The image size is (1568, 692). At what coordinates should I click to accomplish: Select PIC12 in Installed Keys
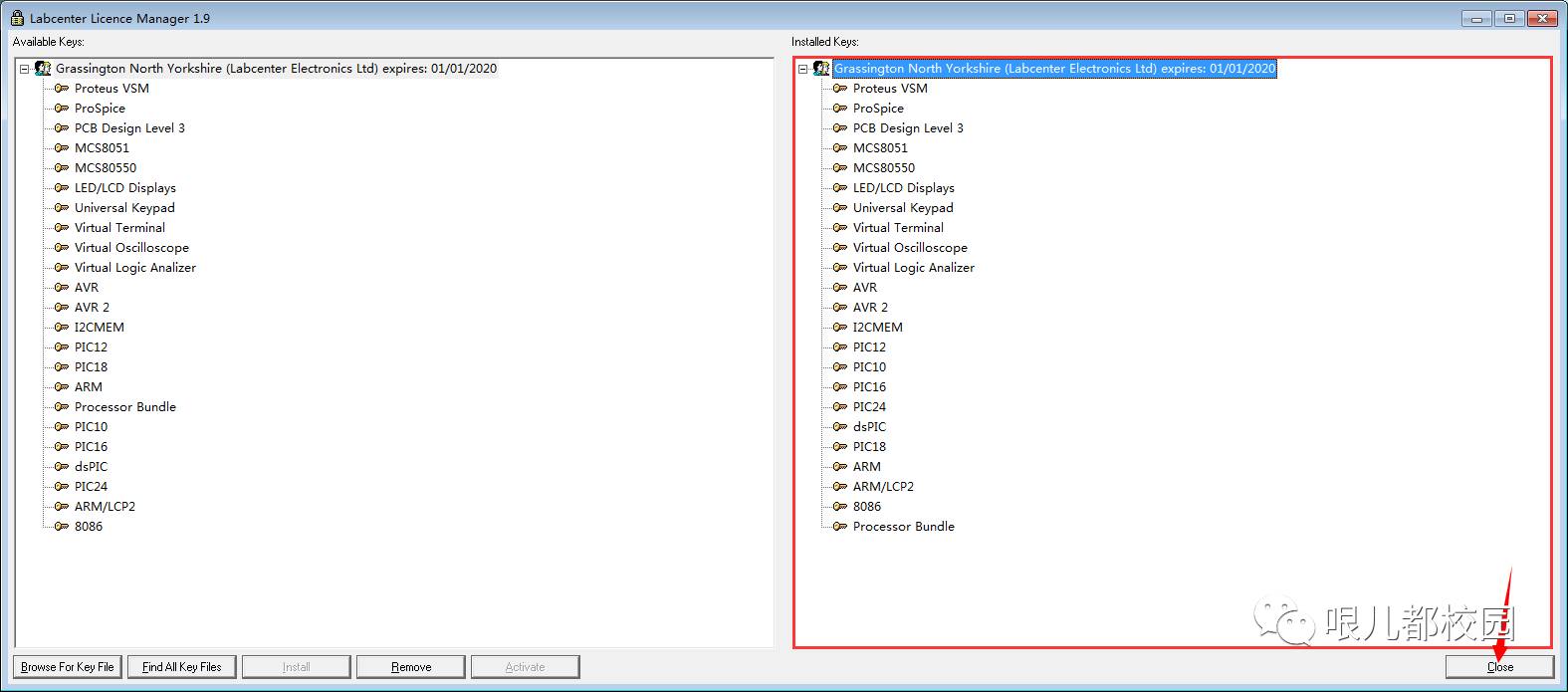(869, 347)
